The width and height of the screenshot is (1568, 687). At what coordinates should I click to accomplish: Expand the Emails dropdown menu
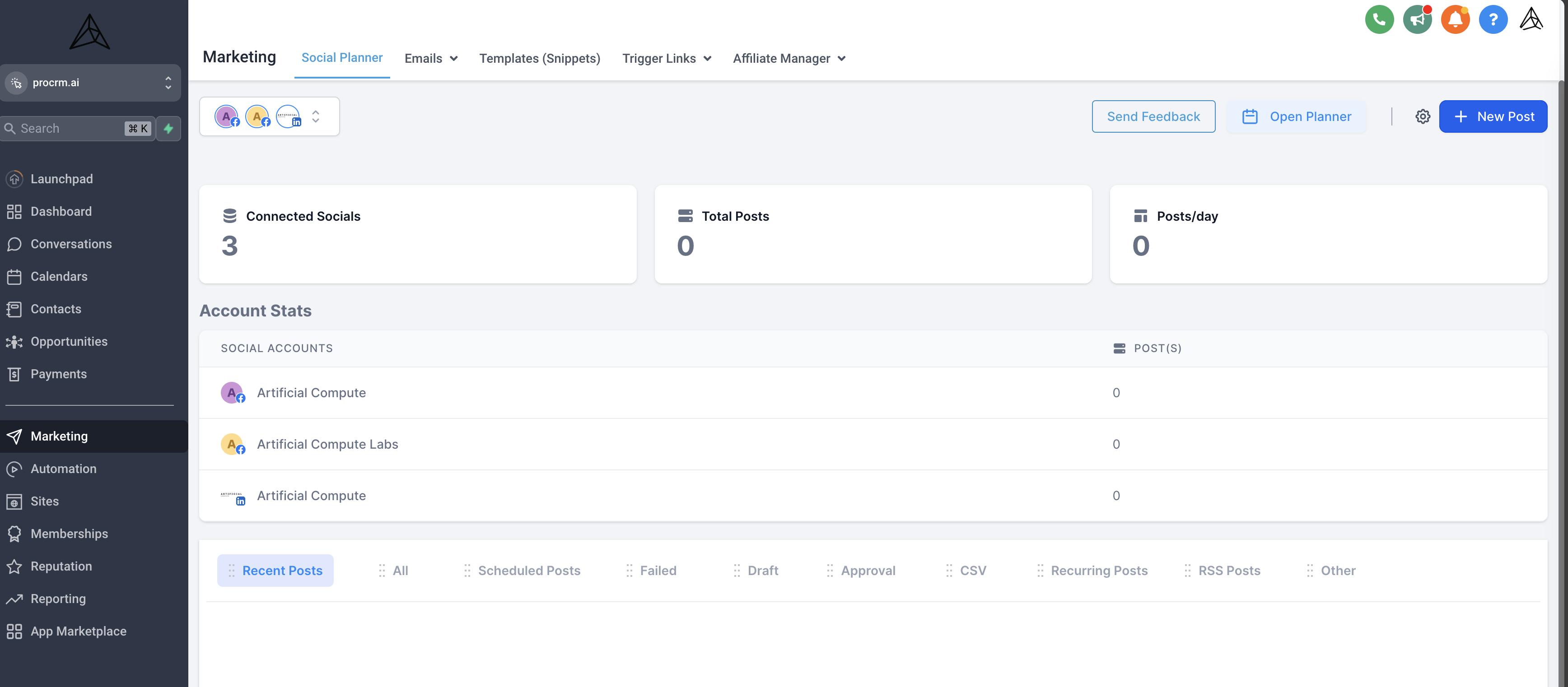[430, 58]
